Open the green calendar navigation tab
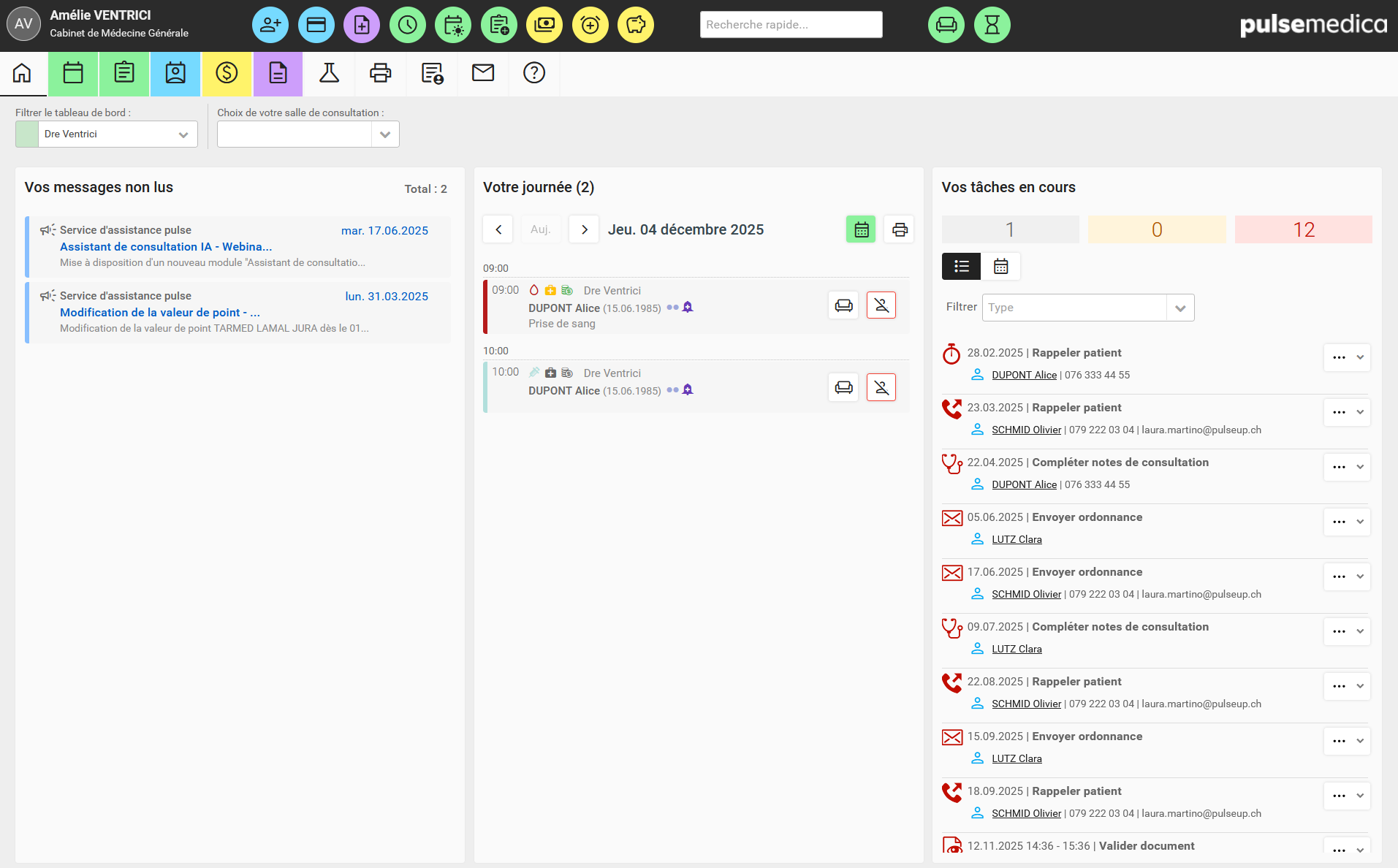Image resolution: width=1398 pixels, height=868 pixels. 73,73
